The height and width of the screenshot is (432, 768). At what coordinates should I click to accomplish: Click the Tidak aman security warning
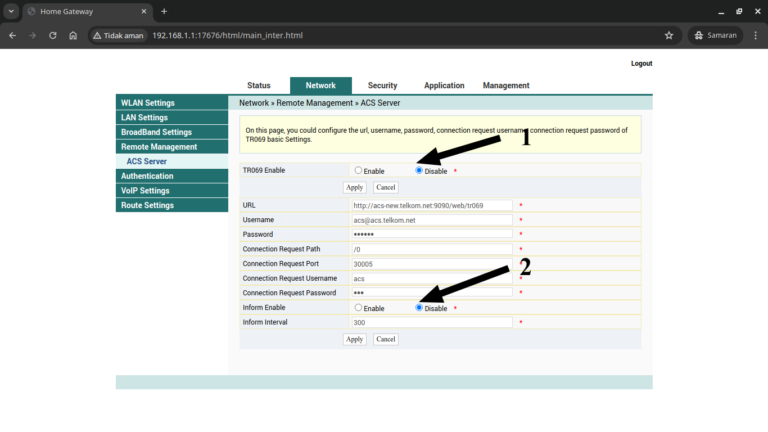tap(119, 35)
